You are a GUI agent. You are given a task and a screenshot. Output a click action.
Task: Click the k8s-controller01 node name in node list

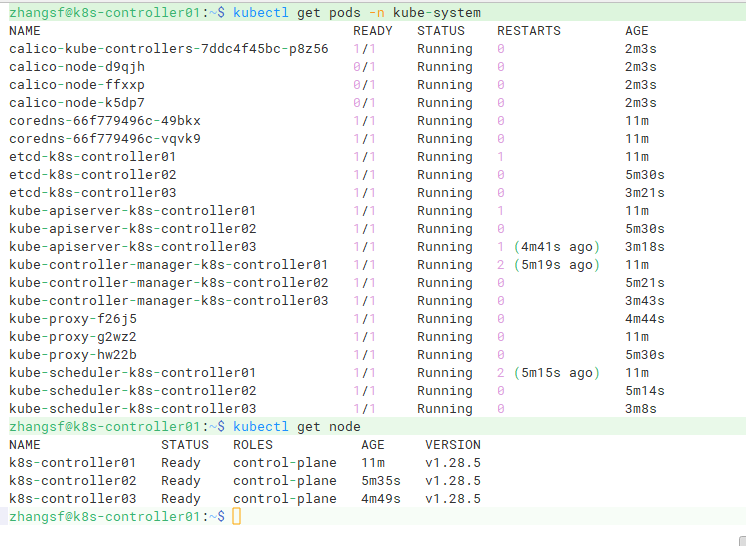point(73,462)
